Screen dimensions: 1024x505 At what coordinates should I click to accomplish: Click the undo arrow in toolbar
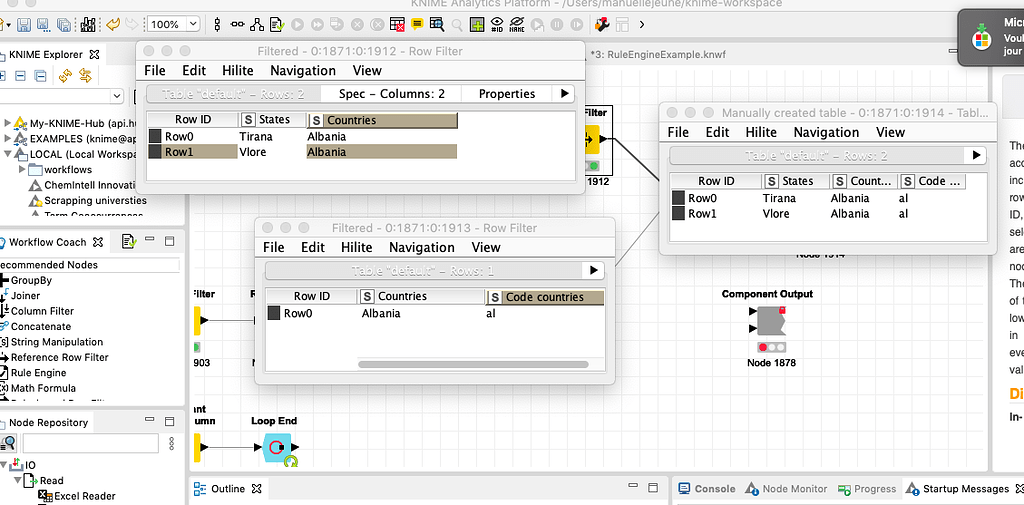pos(112,24)
